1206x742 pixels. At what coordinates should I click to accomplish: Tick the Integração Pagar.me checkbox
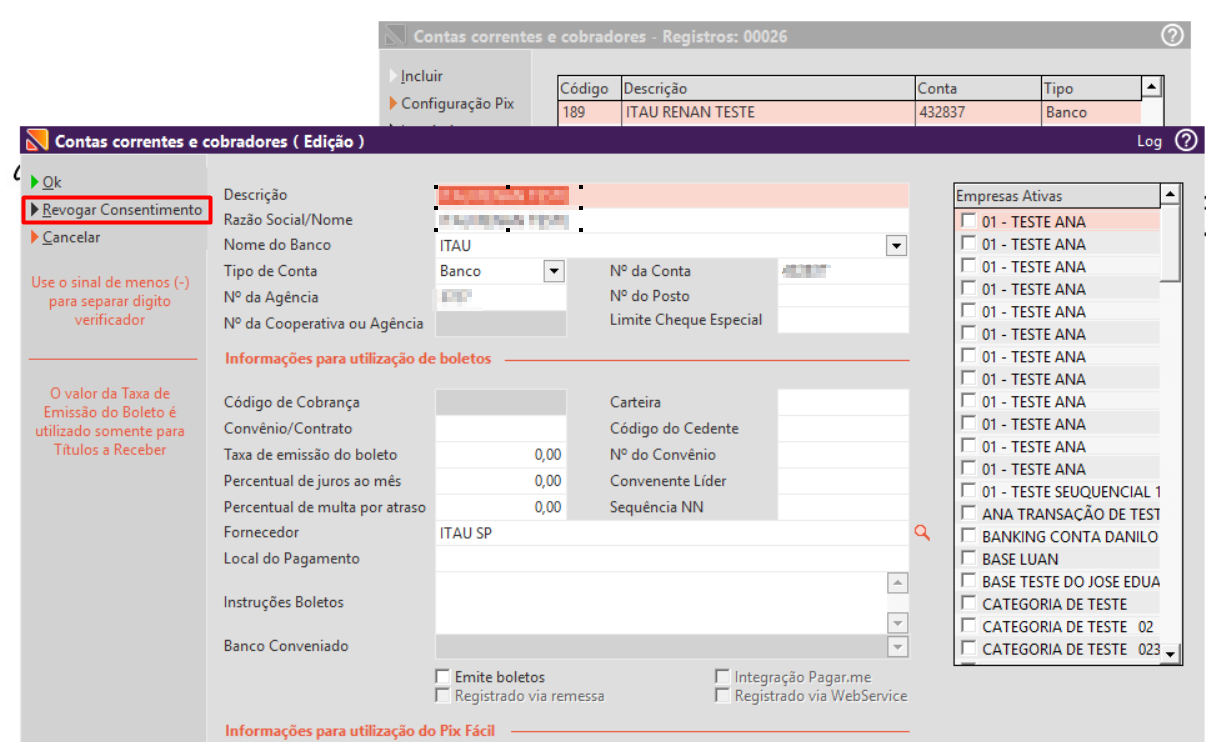[722, 677]
